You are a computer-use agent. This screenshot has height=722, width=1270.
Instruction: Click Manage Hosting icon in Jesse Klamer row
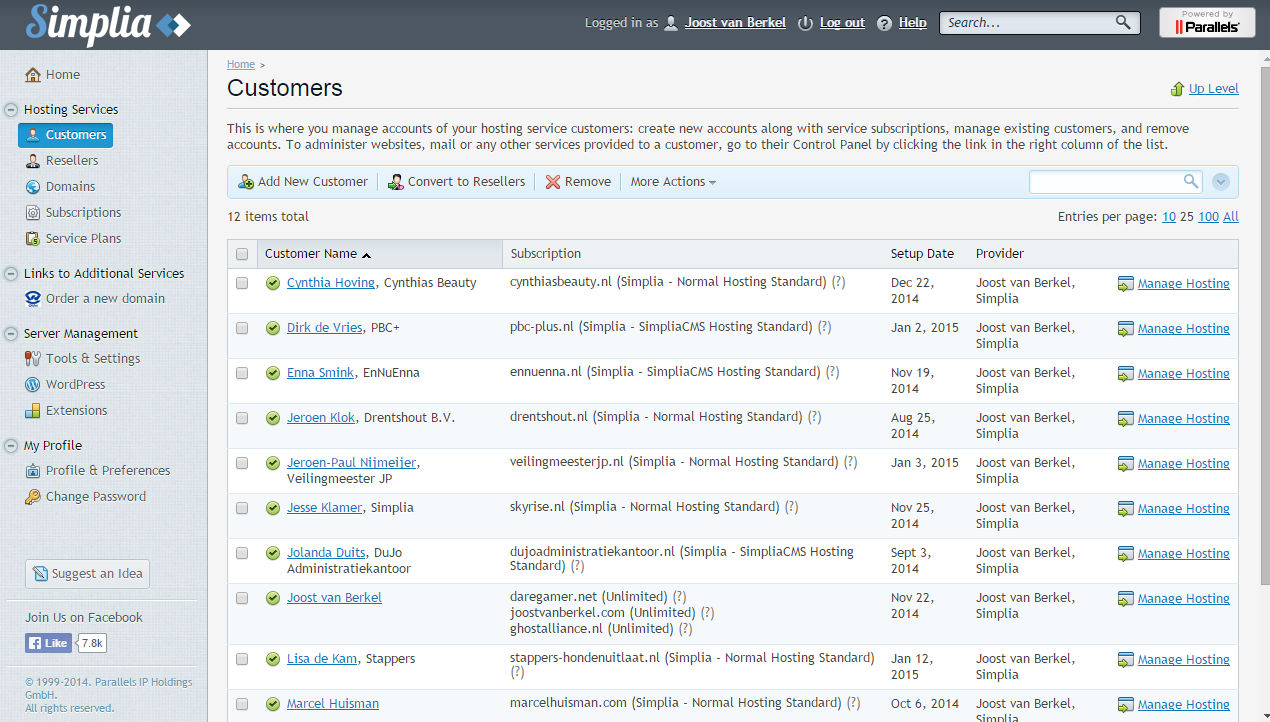1126,509
